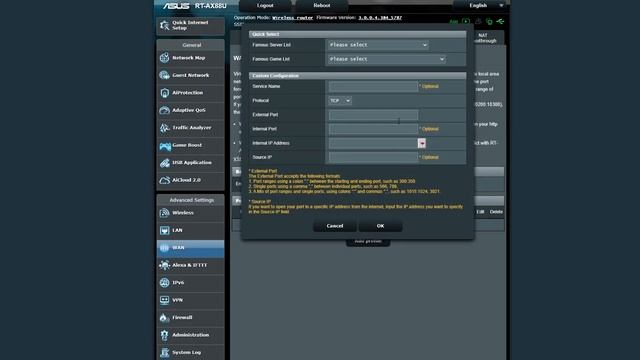Open LAN settings icon
640x360 pixels.
click(164, 231)
